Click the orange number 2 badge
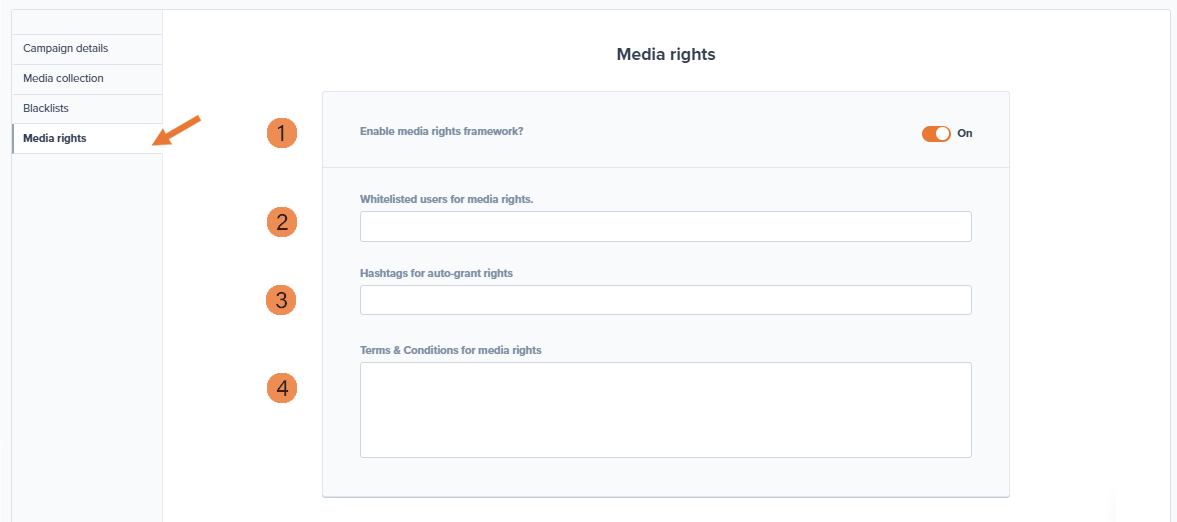 (282, 222)
